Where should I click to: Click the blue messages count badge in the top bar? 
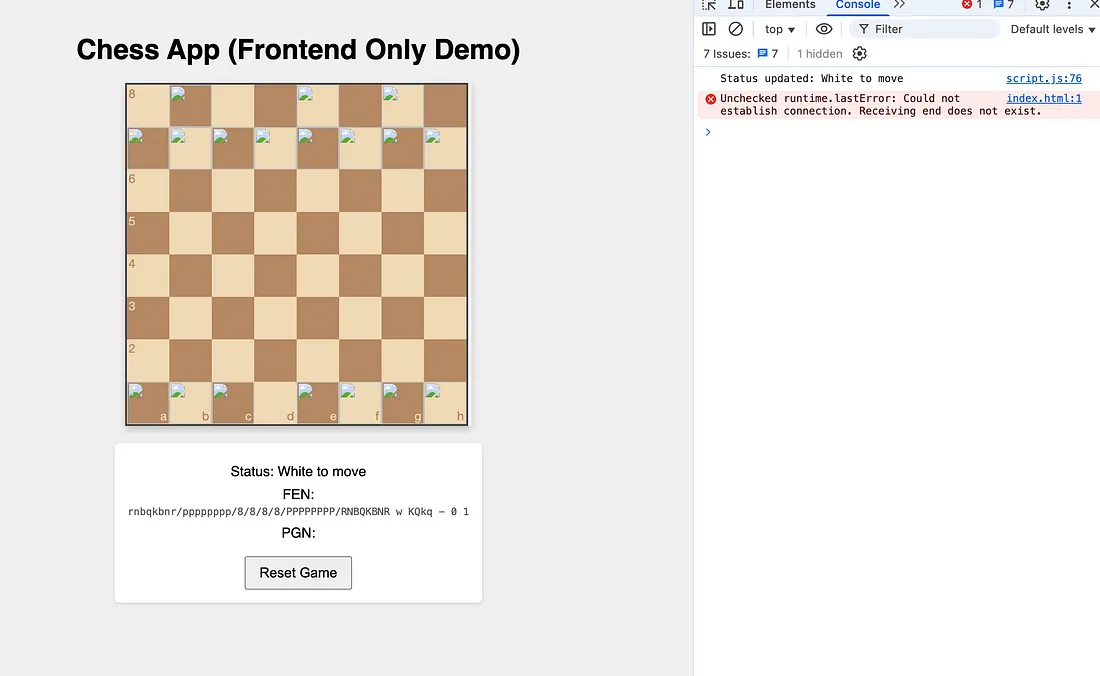tap(1004, 5)
